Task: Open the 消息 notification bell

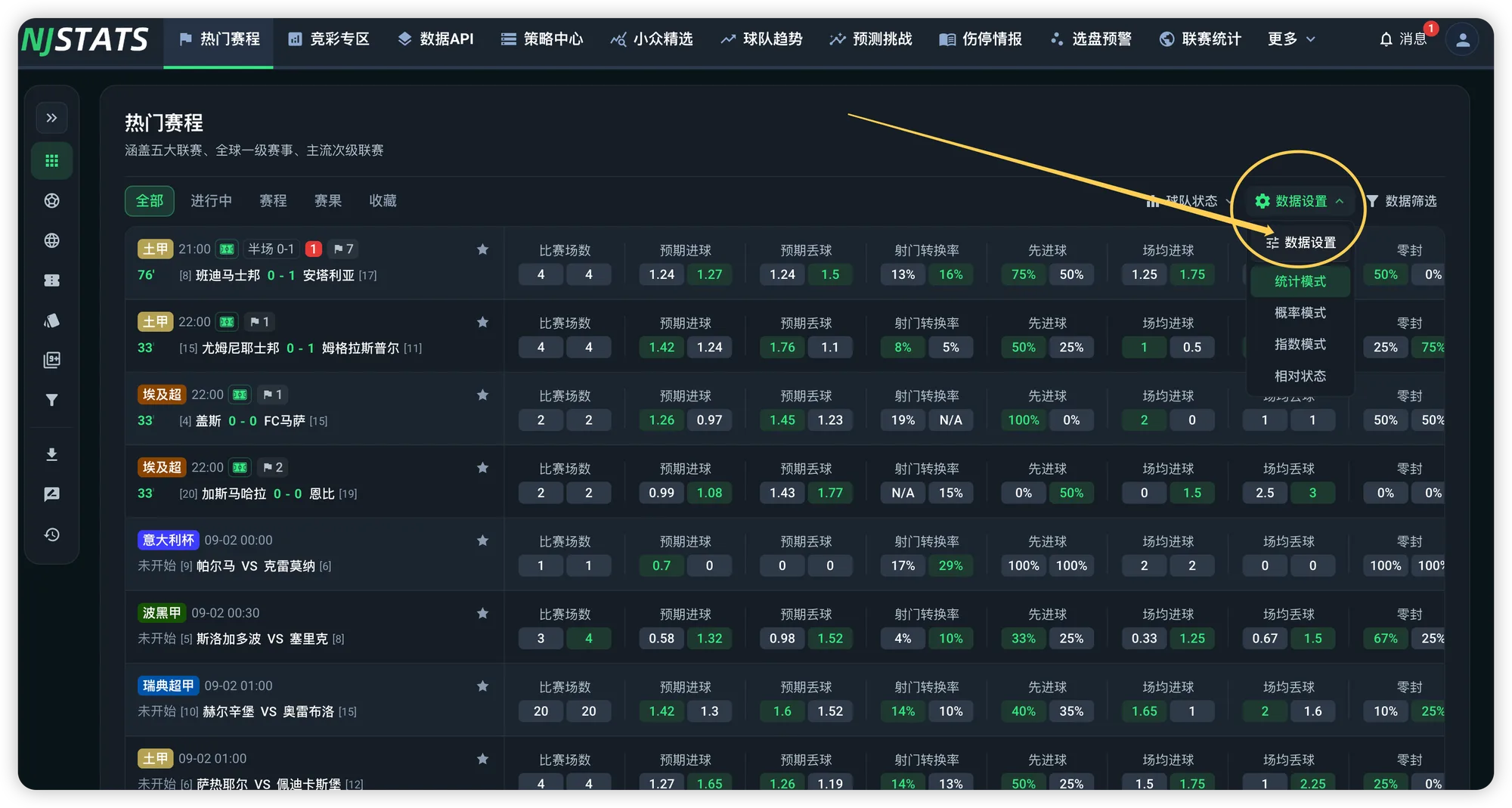Action: coord(1404,39)
